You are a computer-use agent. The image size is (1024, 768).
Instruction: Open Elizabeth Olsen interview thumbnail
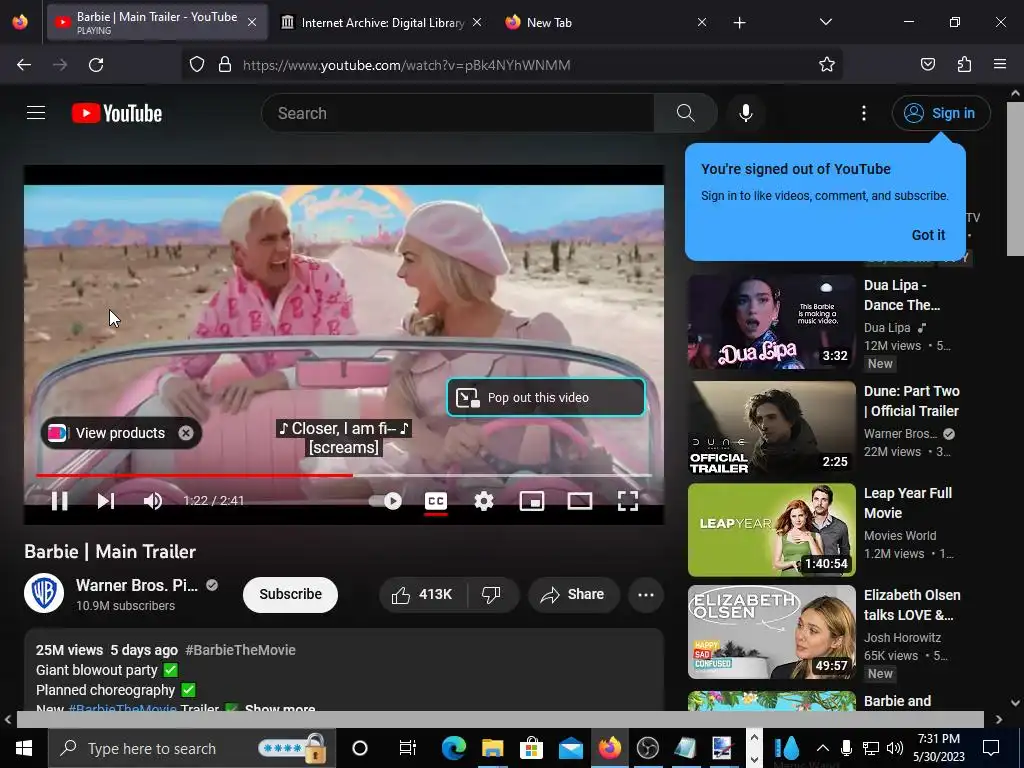[771, 632]
